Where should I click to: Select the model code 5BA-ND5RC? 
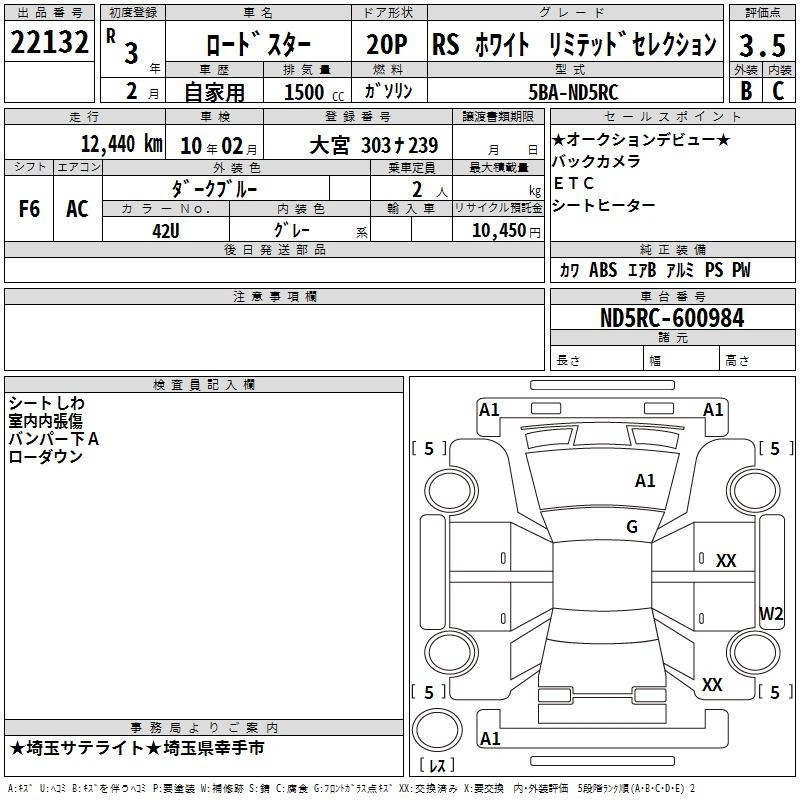coord(573,92)
